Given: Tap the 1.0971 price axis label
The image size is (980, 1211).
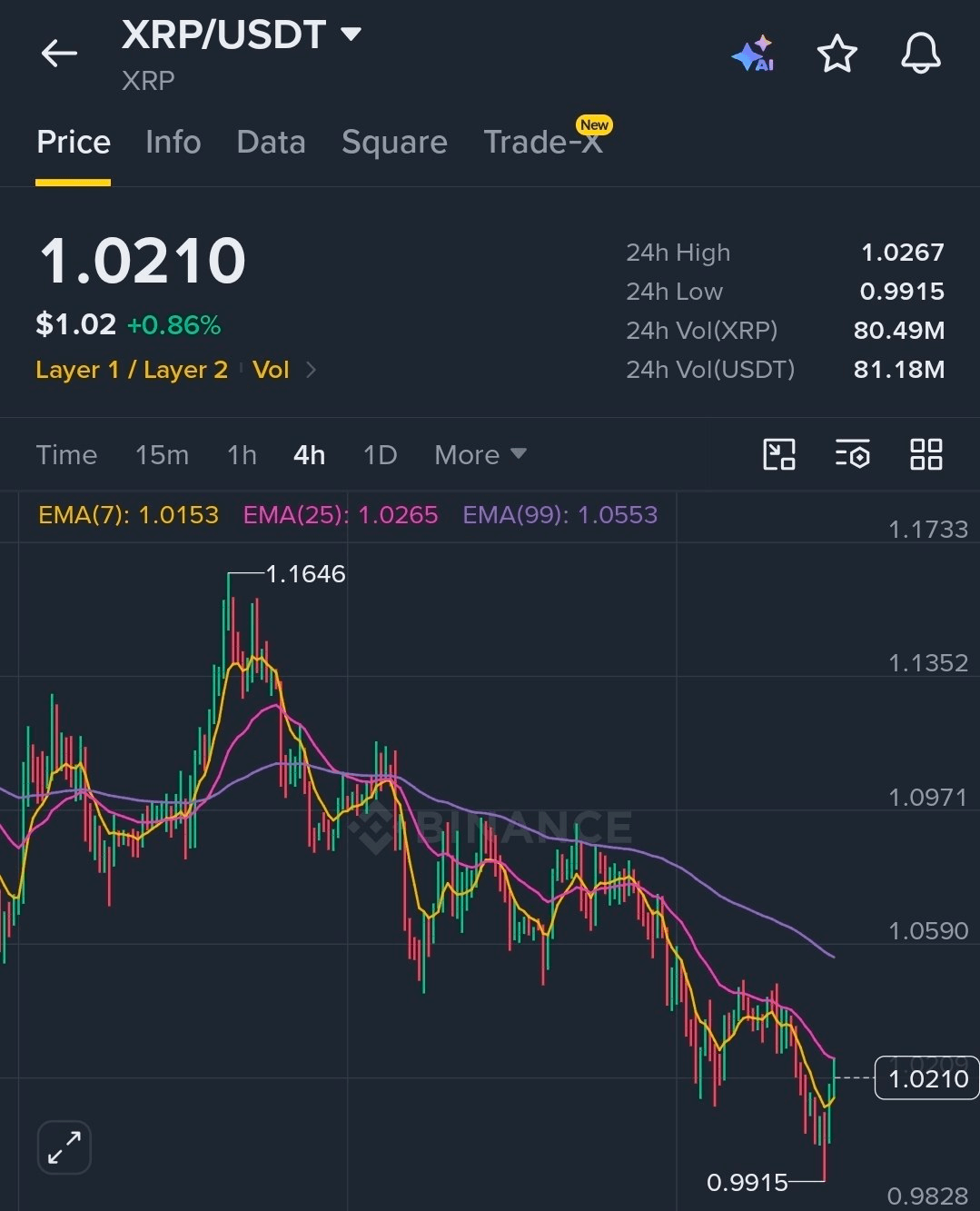Looking at the screenshot, I should click(928, 798).
